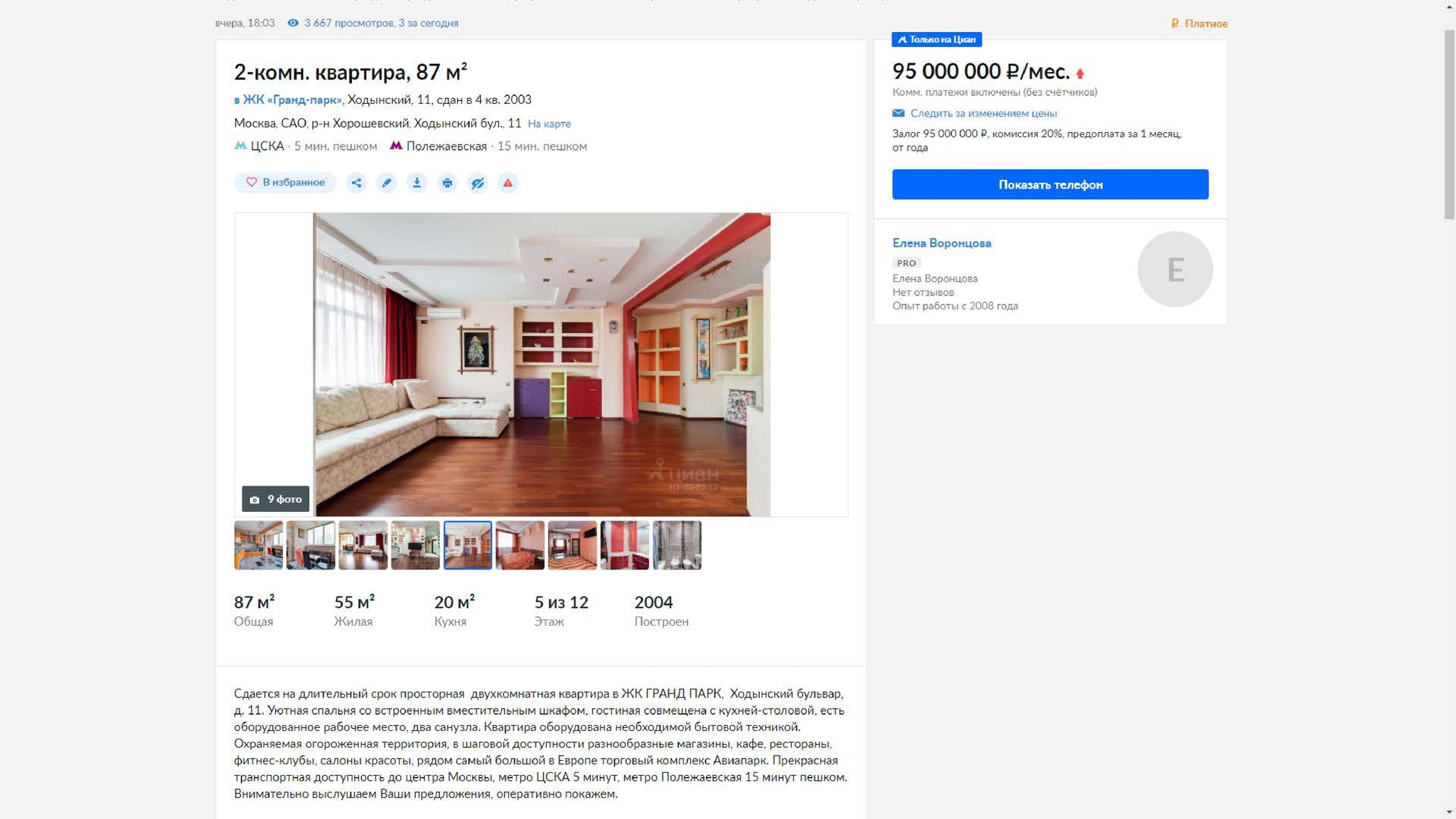Click the 9 фото badge on gallery
This screenshot has height=819, width=1456.
click(276, 499)
